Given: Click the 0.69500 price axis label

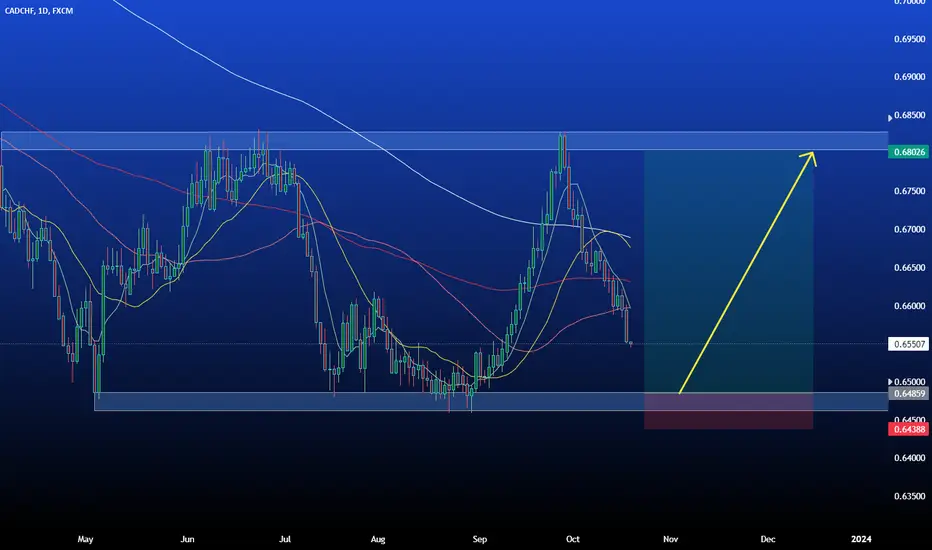Looking at the screenshot, I should [x=909, y=39].
